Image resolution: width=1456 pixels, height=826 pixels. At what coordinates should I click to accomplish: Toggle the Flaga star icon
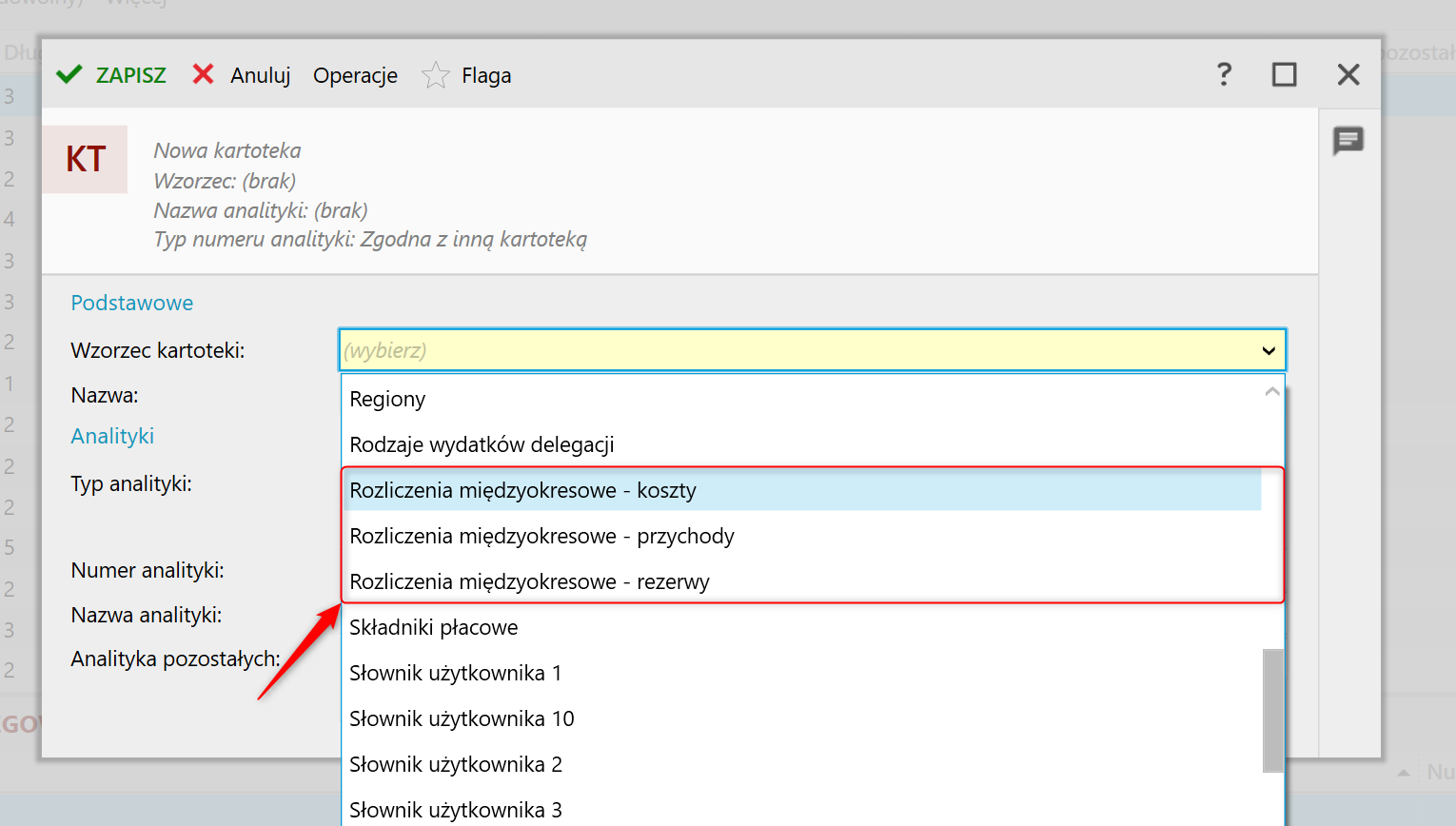pos(436,75)
